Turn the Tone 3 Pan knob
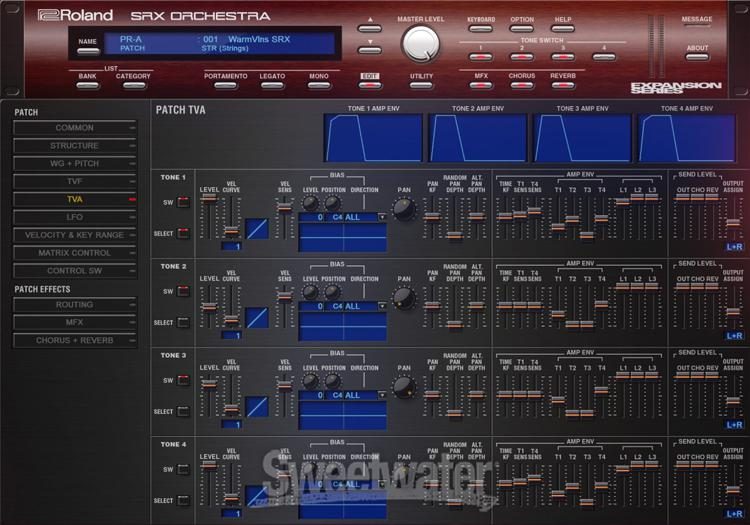 [404, 387]
